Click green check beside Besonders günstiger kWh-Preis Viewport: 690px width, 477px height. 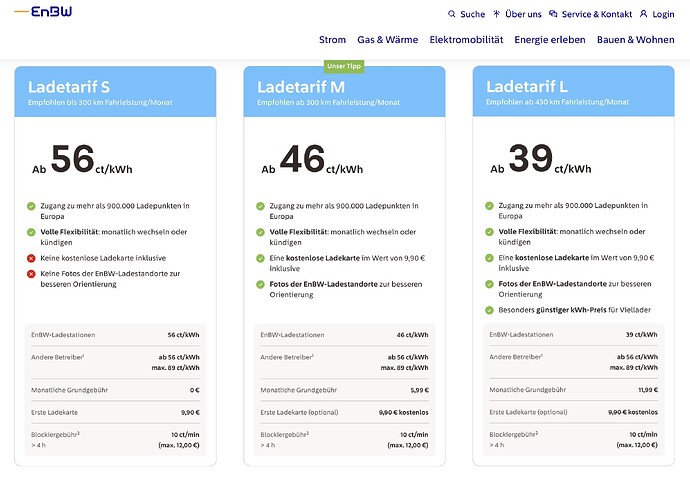coord(489,310)
